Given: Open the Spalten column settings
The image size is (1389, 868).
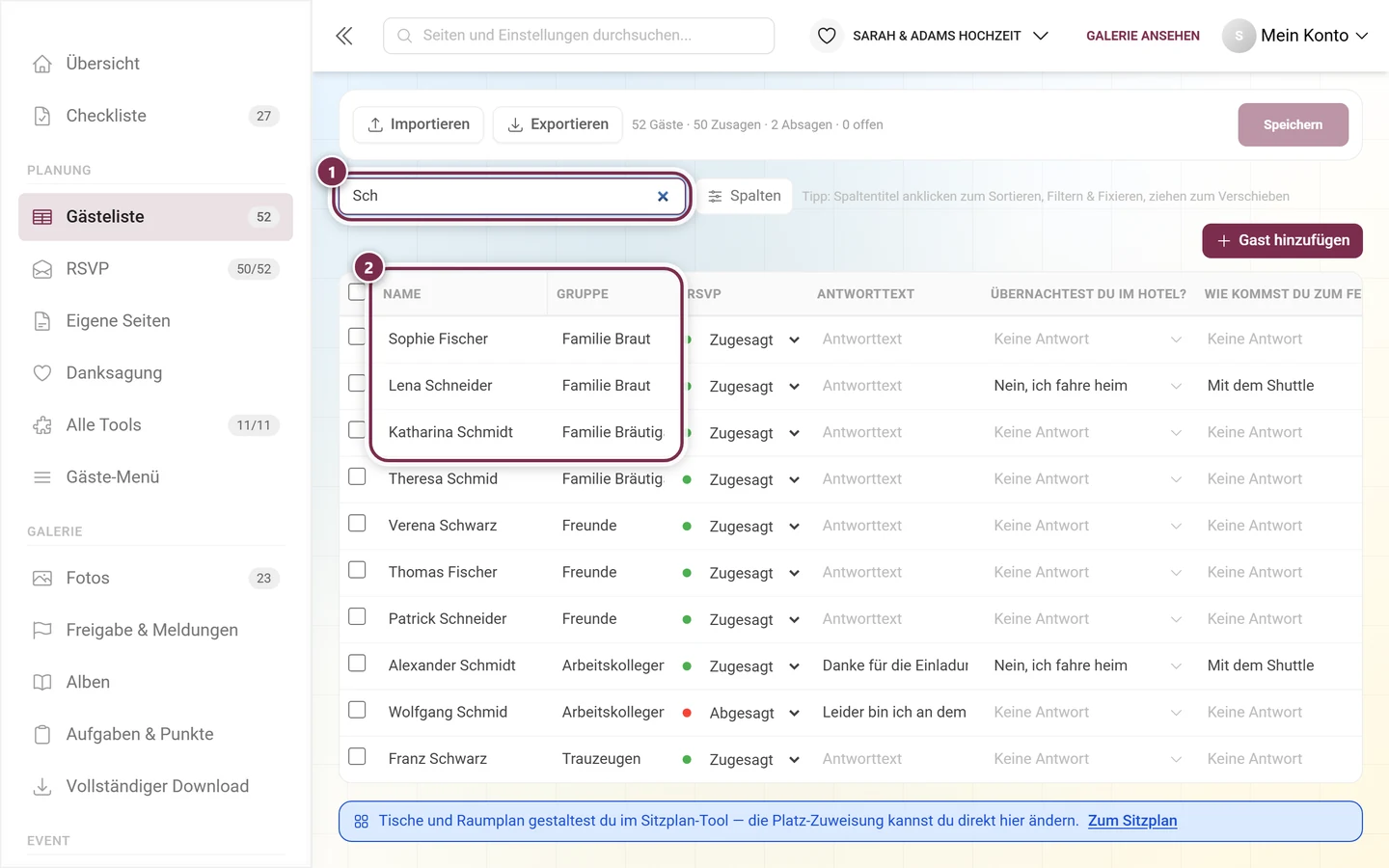Looking at the screenshot, I should coord(744,196).
